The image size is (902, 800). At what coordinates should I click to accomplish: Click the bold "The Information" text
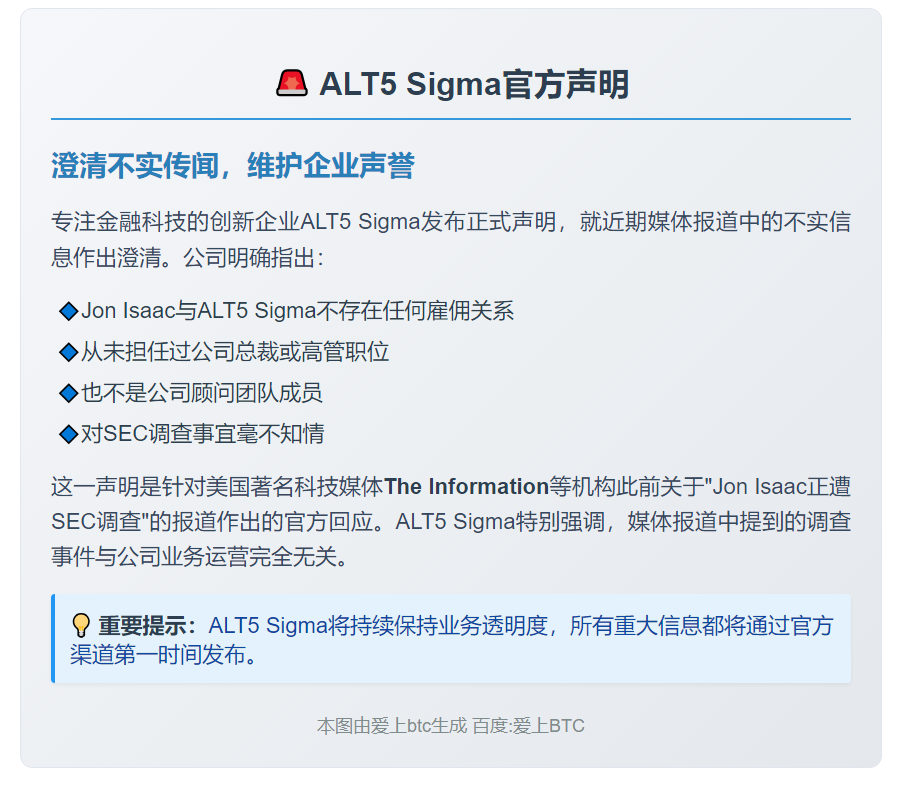tap(466, 487)
